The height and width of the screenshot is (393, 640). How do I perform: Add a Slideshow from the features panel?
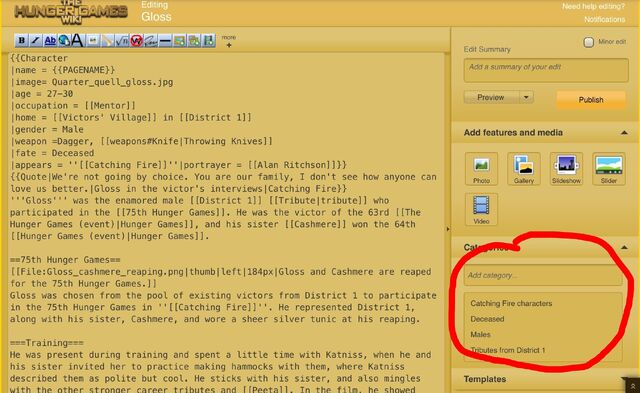click(x=566, y=169)
